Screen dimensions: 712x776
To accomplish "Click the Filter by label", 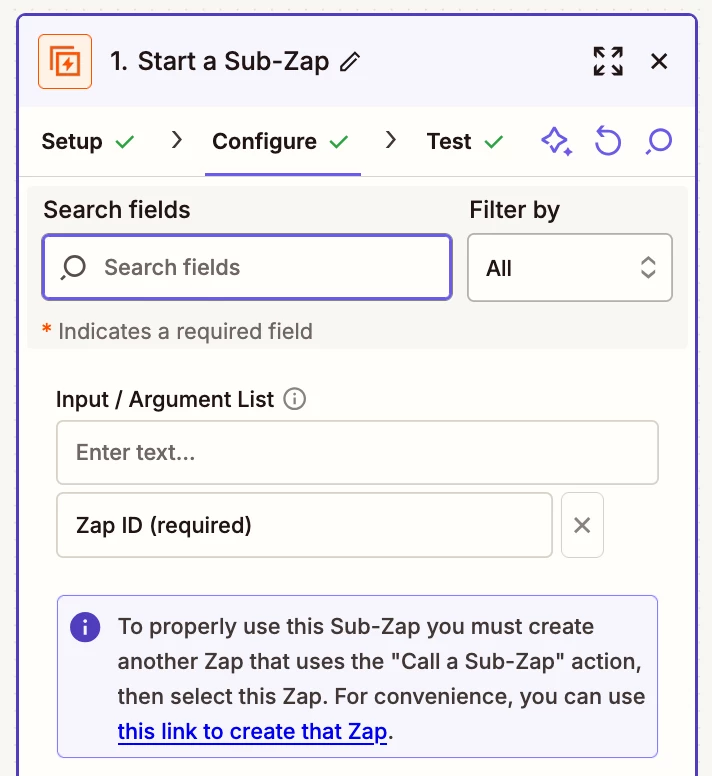I will coord(515,210).
